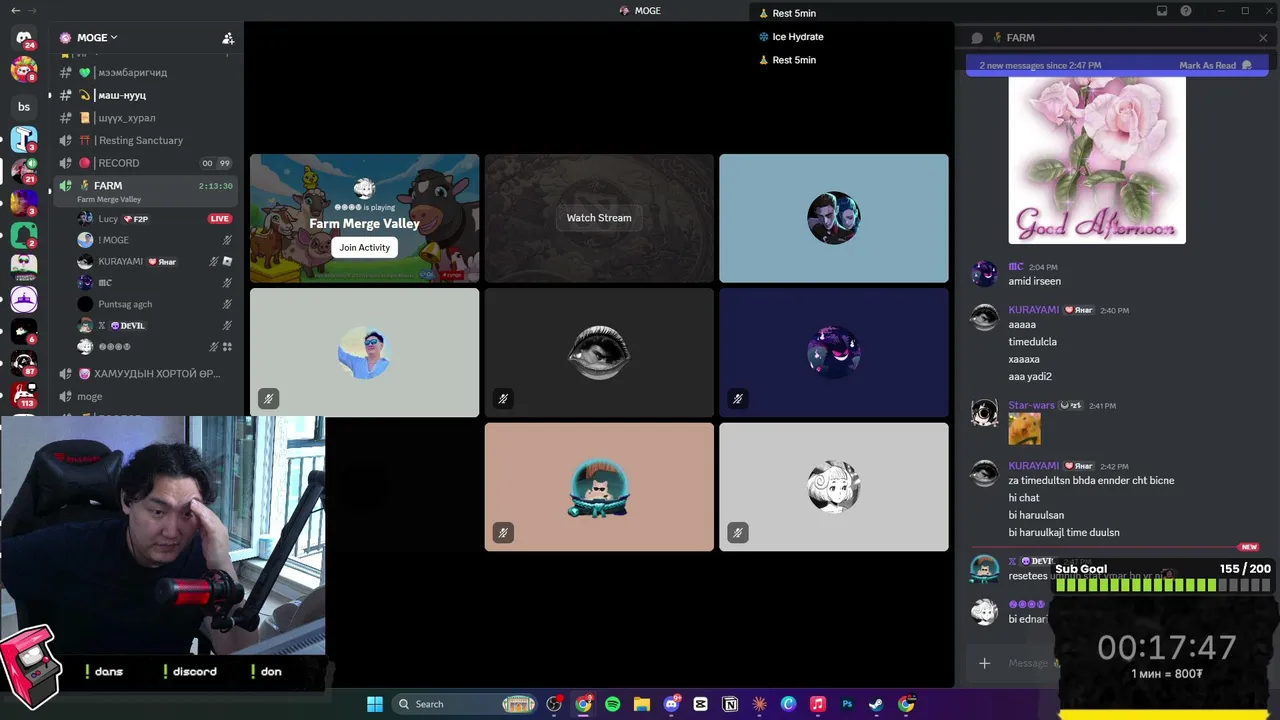The height and width of the screenshot is (720, 1280).
Task: Open Spotify from the taskbar
Action: (612, 704)
